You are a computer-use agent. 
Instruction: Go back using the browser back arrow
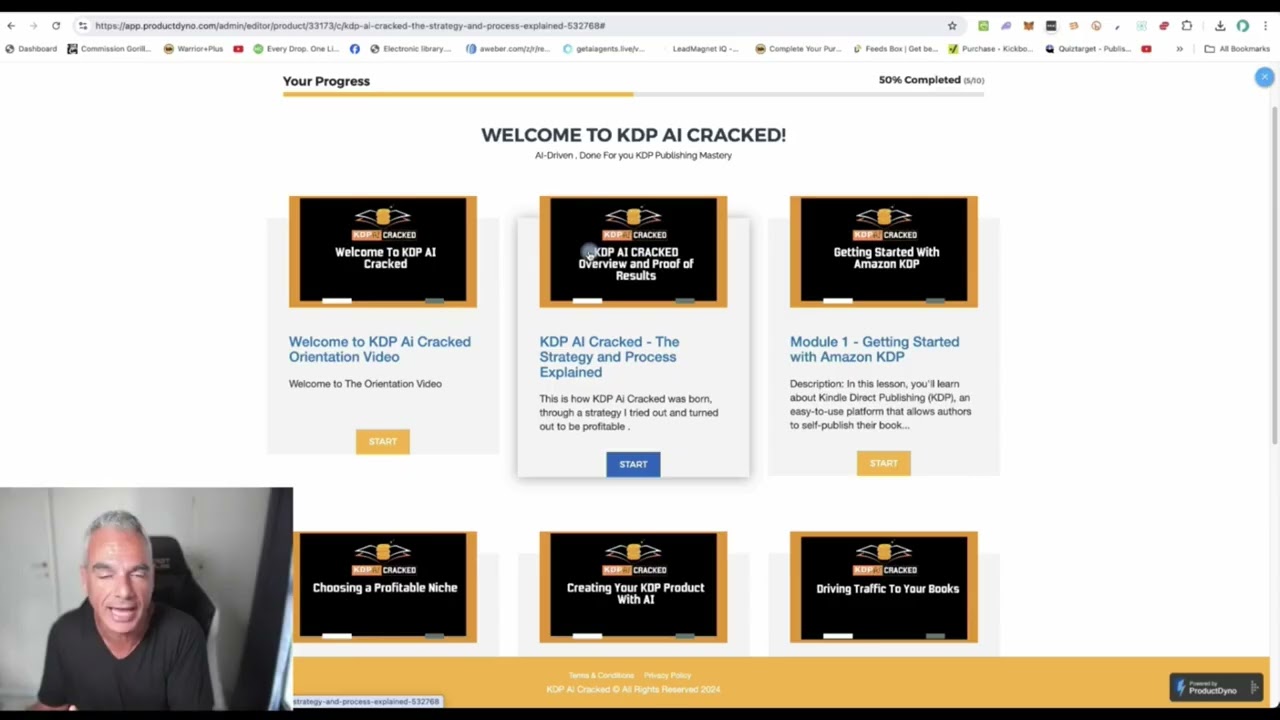(11, 26)
